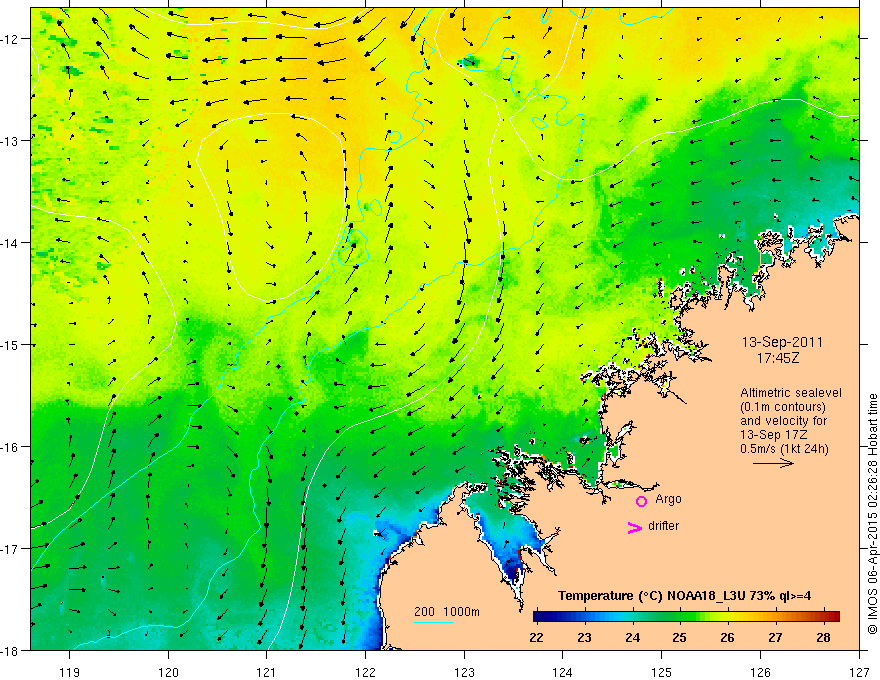Click longitude axis label 127

click(859, 672)
